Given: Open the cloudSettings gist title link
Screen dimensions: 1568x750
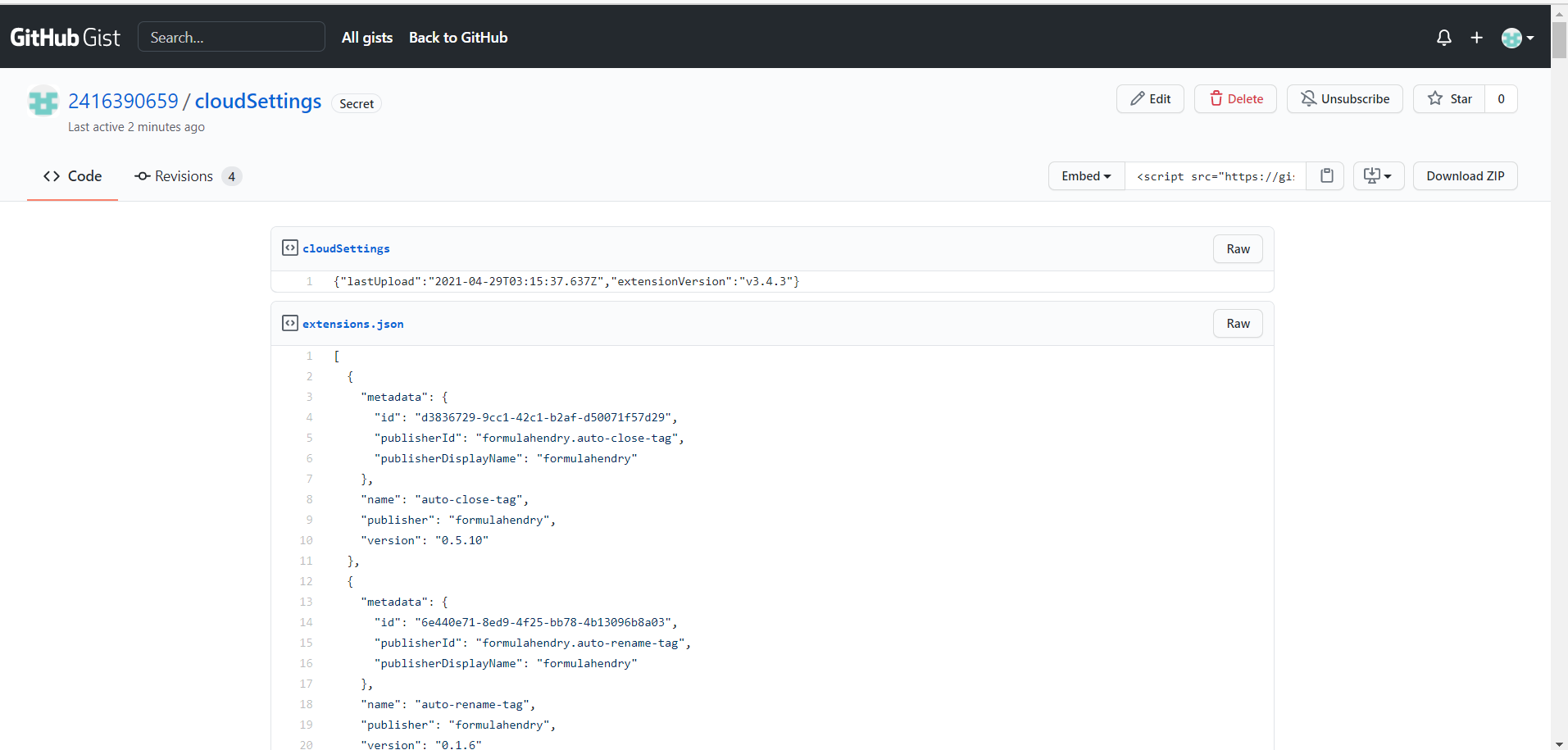Looking at the screenshot, I should [258, 101].
